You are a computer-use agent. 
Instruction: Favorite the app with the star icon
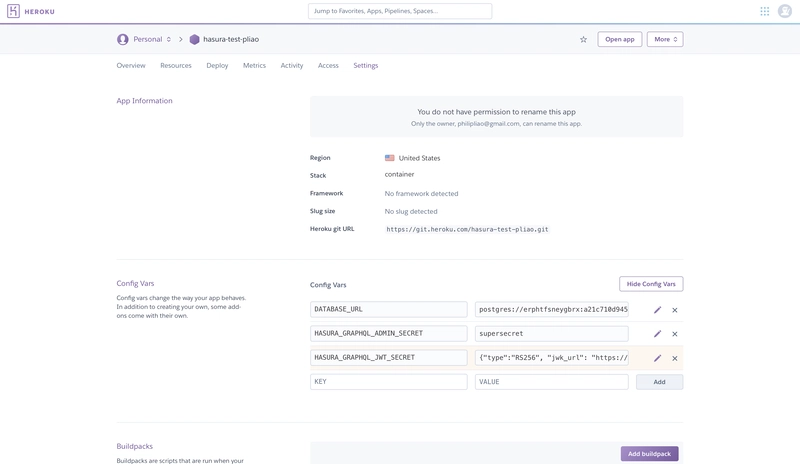tap(583, 39)
